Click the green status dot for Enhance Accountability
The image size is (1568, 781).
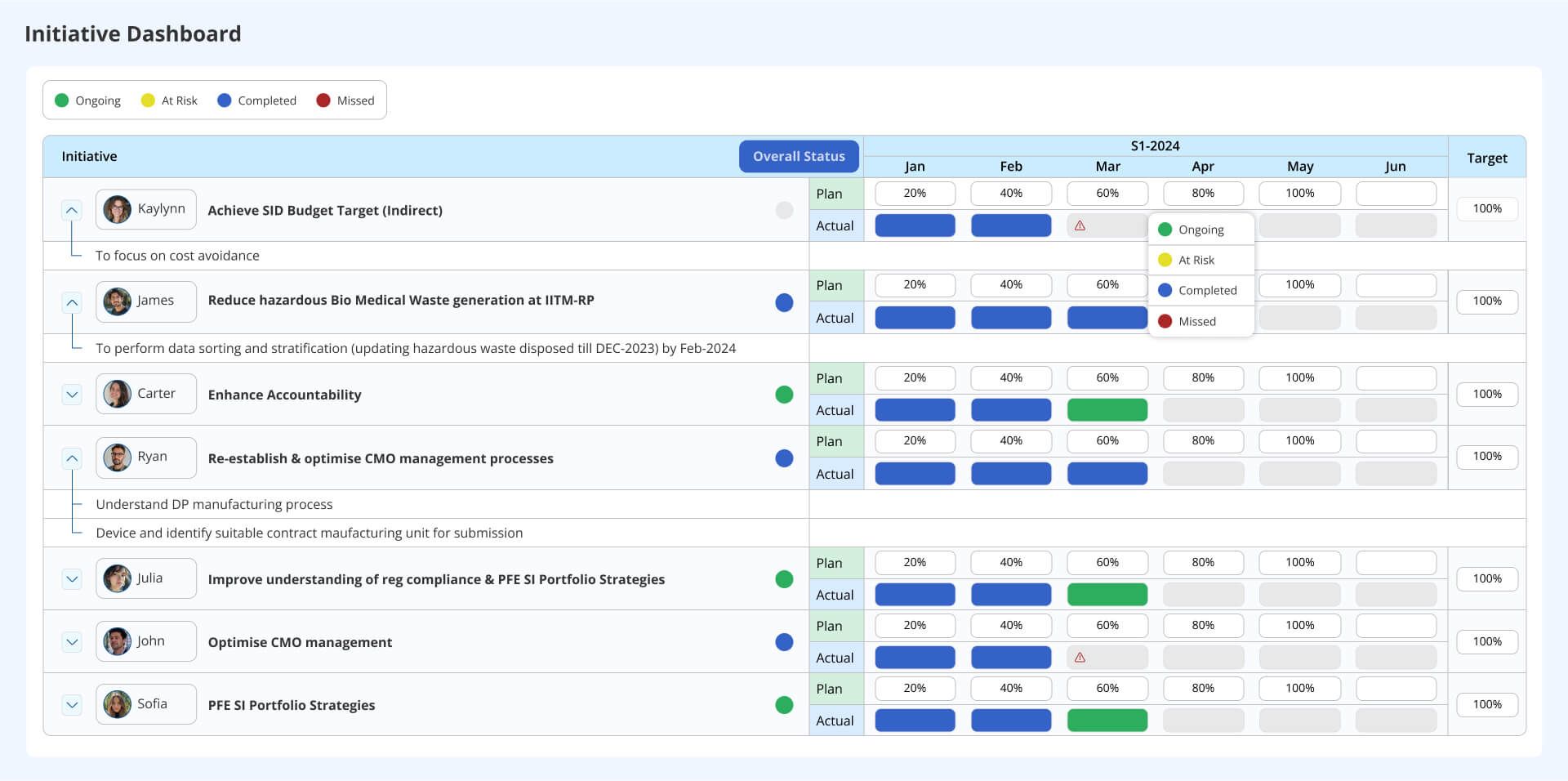784,394
